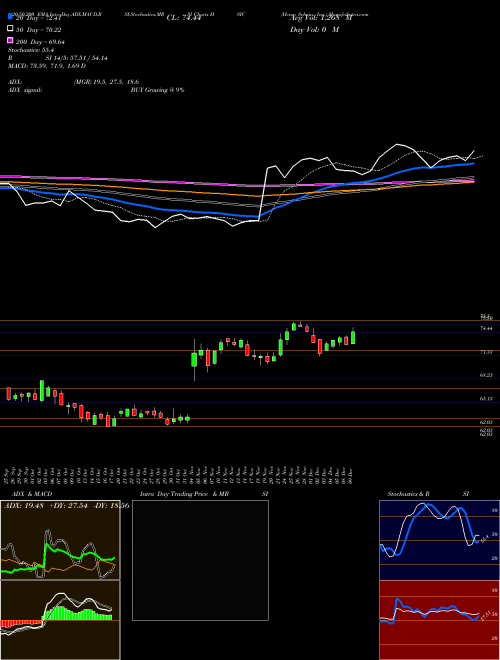500x660 pixels.
Task: Select the '200 Day - 69.64' label
Action: [x=40, y=41]
